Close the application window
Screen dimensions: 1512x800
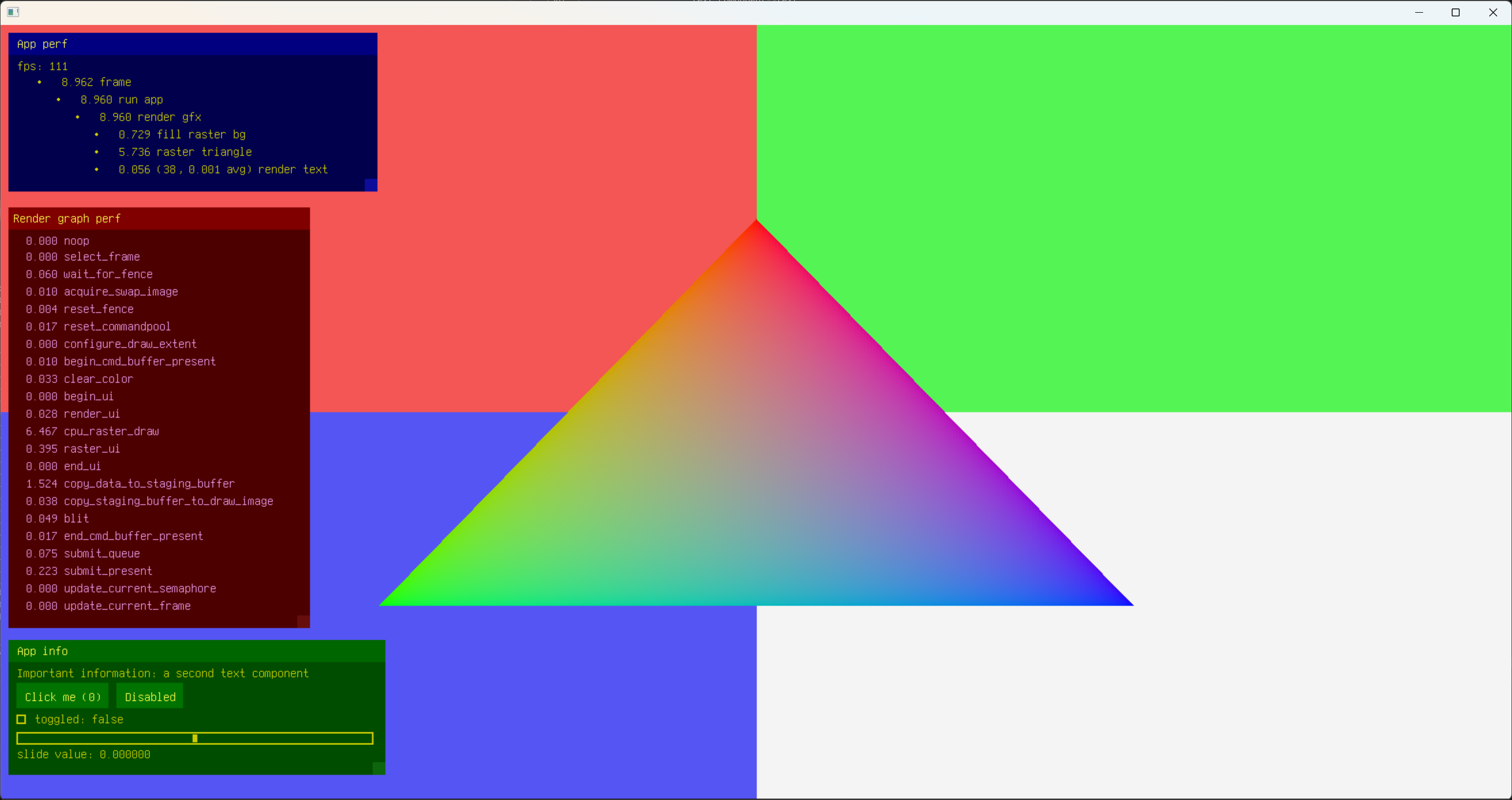pyautogui.click(x=1492, y=12)
